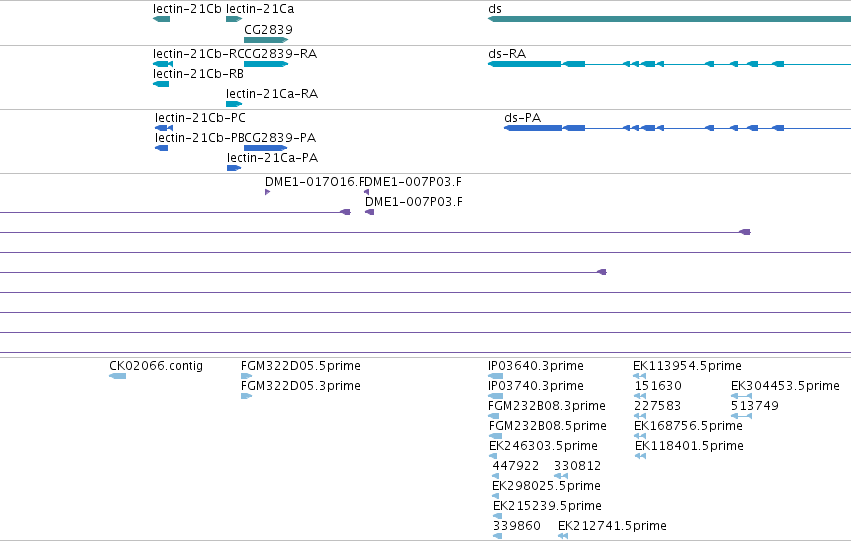Select feature 447922
This screenshot has width=851, height=541.
point(495,476)
